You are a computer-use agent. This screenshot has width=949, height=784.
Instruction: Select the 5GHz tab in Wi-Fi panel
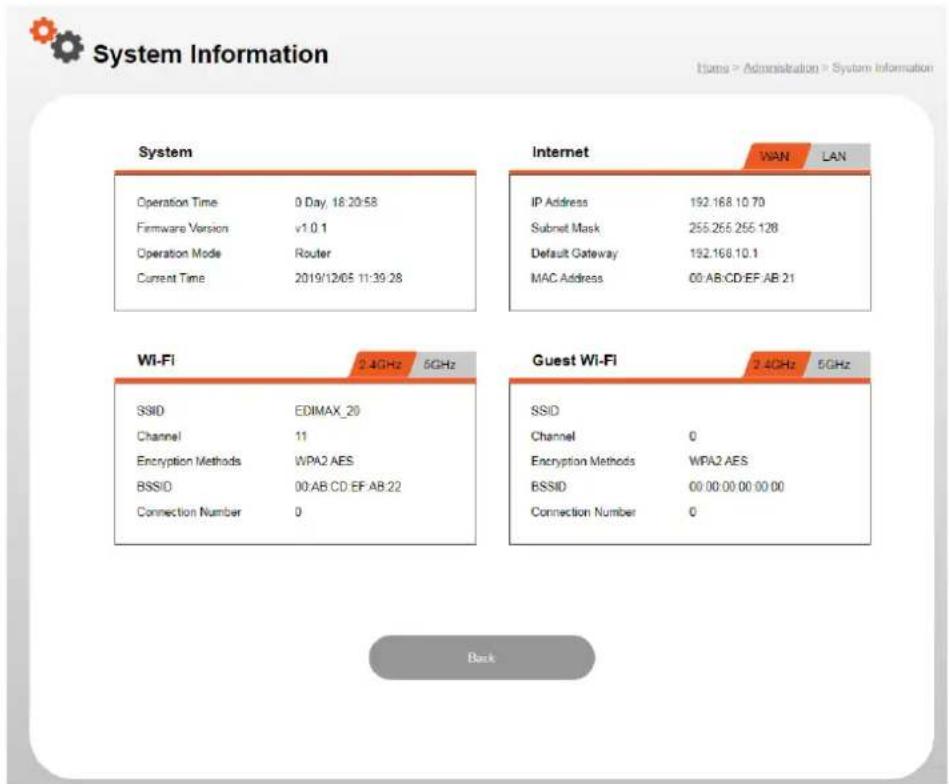click(x=443, y=364)
